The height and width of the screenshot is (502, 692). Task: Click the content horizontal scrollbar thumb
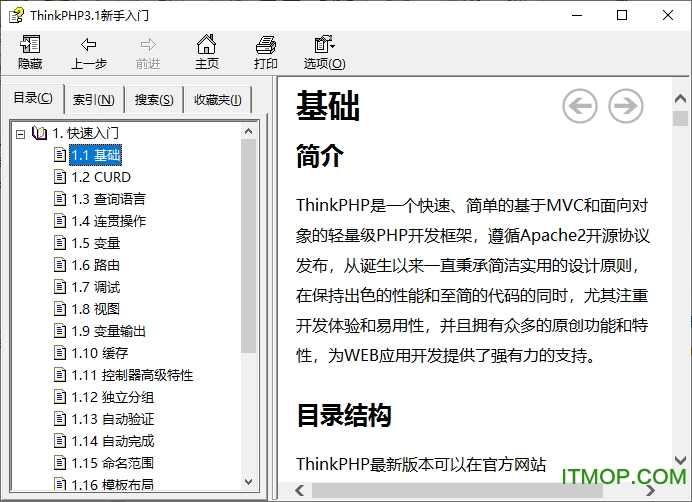(457, 490)
